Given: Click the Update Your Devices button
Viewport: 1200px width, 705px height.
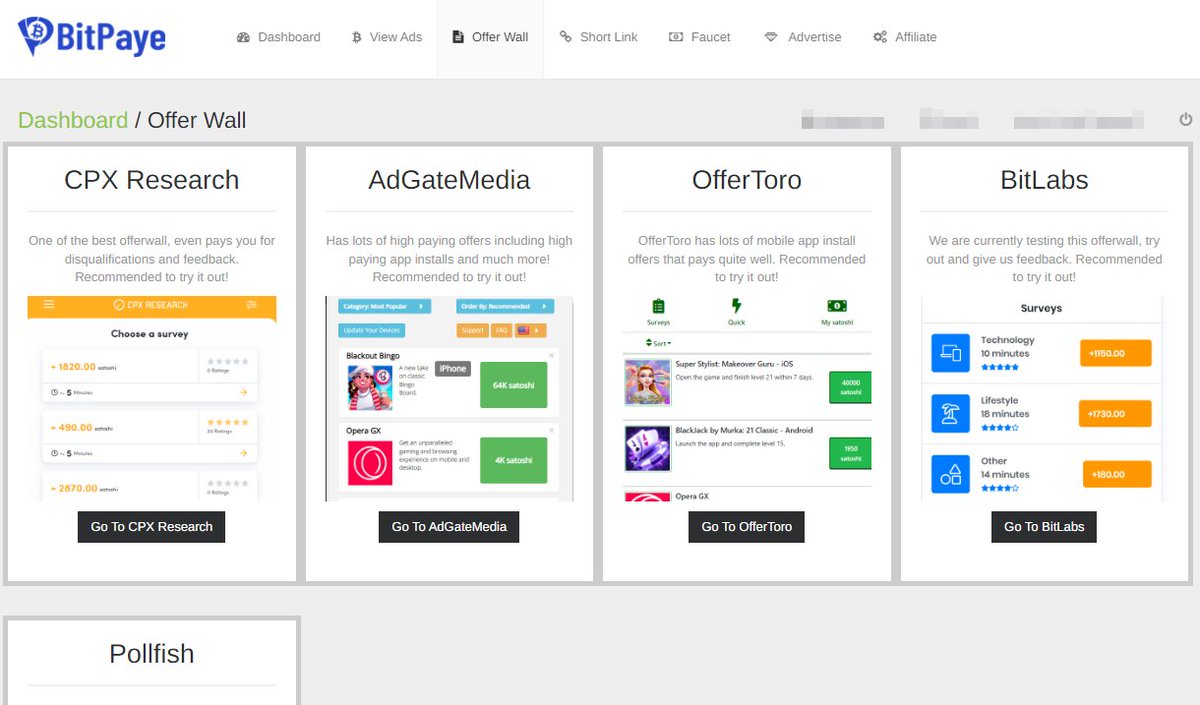Looking at the screenshot, I should (372, 330).
